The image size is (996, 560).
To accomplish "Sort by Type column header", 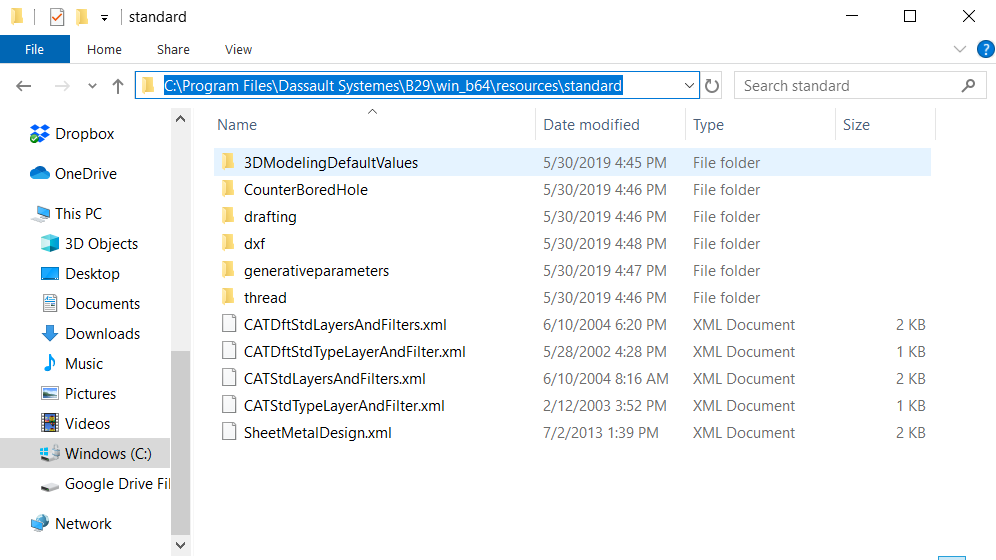I will (x=708, y=125).
